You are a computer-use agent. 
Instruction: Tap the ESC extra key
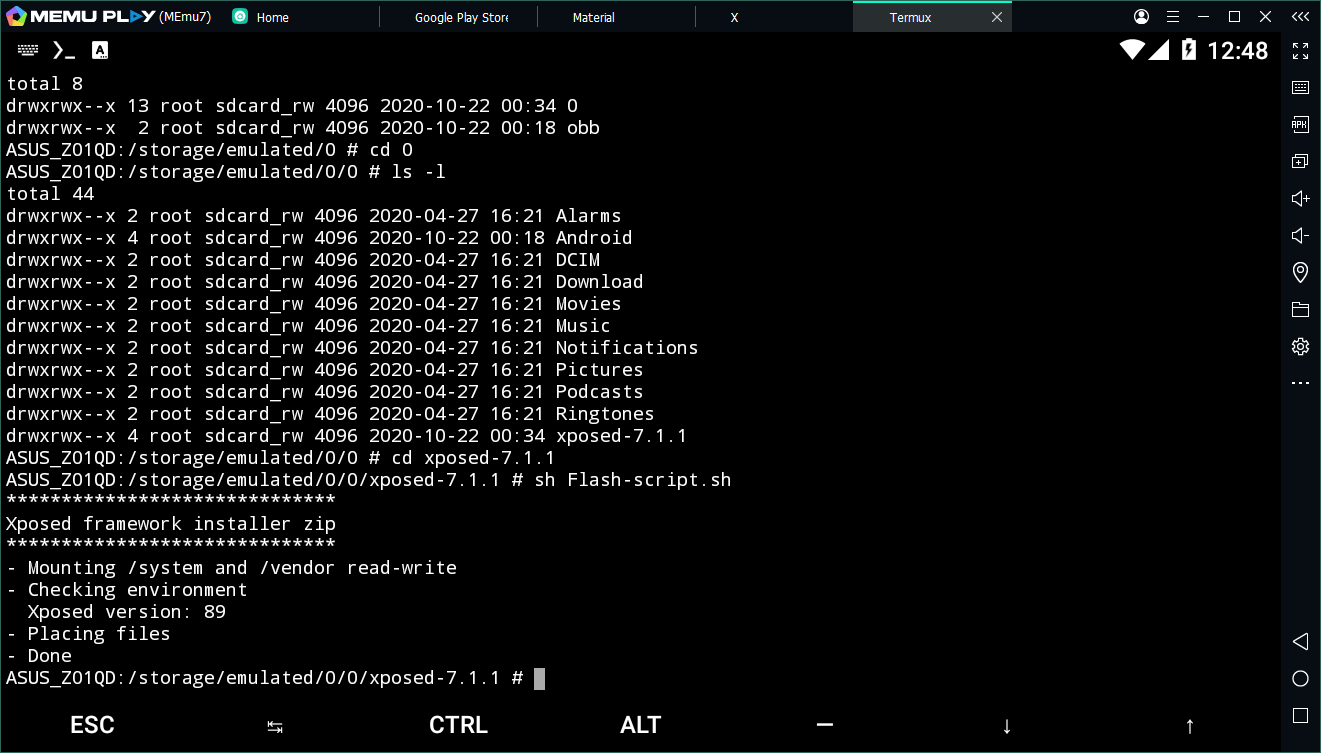[92, 725]
